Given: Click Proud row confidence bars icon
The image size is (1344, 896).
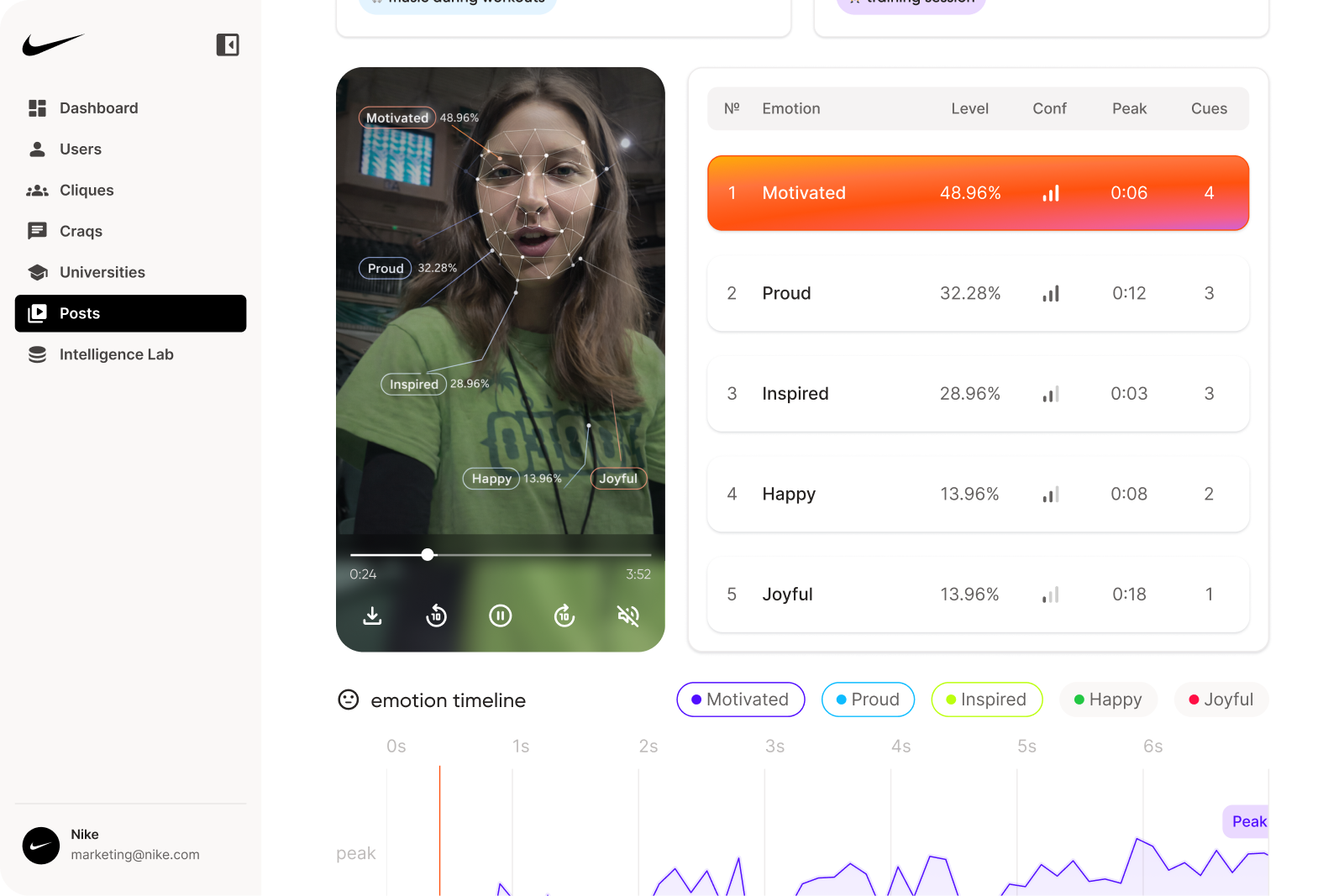Looking at the screenshot, I should [1051, 293].
